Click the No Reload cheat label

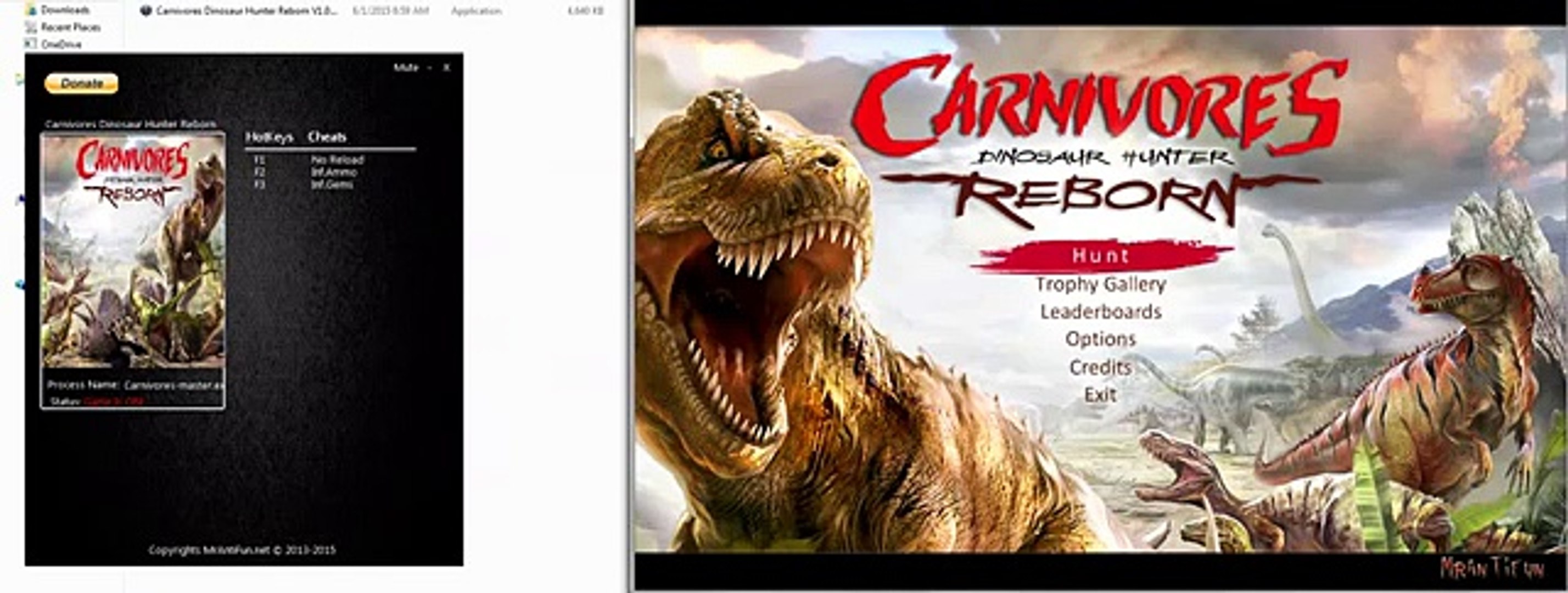coord(337,160)
